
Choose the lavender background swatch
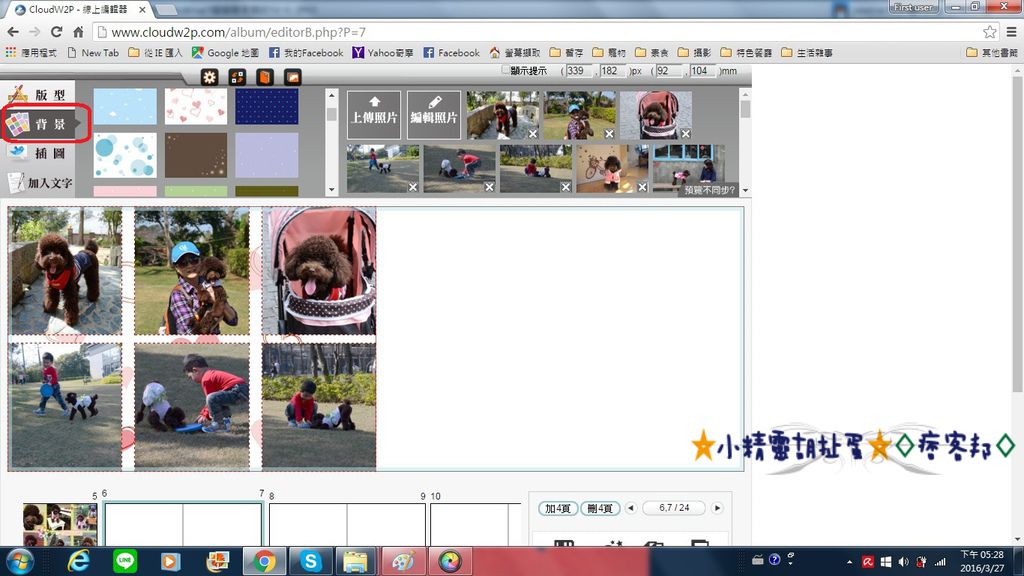tap(266, 155)
